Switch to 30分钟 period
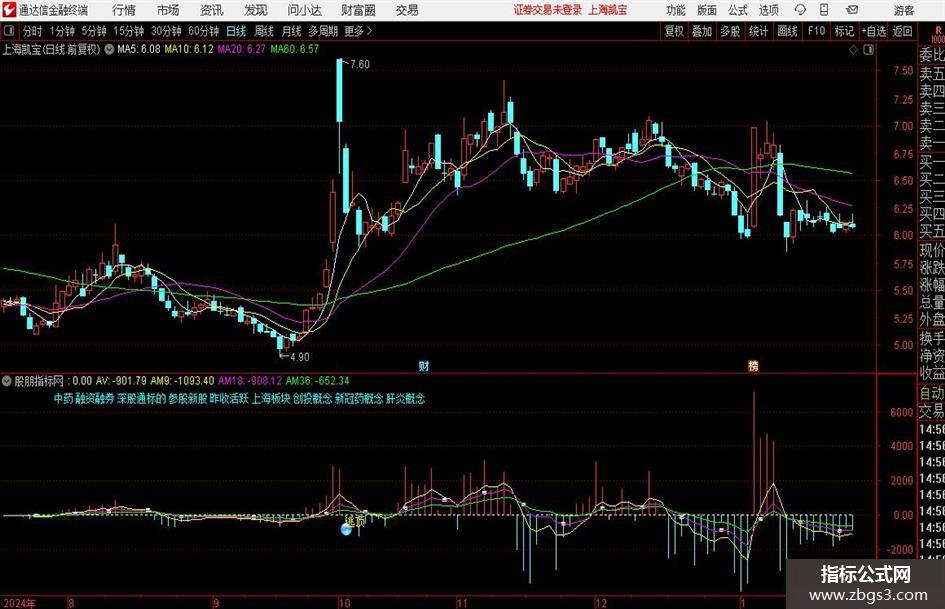This screenshot has height=609, width=945. pos(166,31)
